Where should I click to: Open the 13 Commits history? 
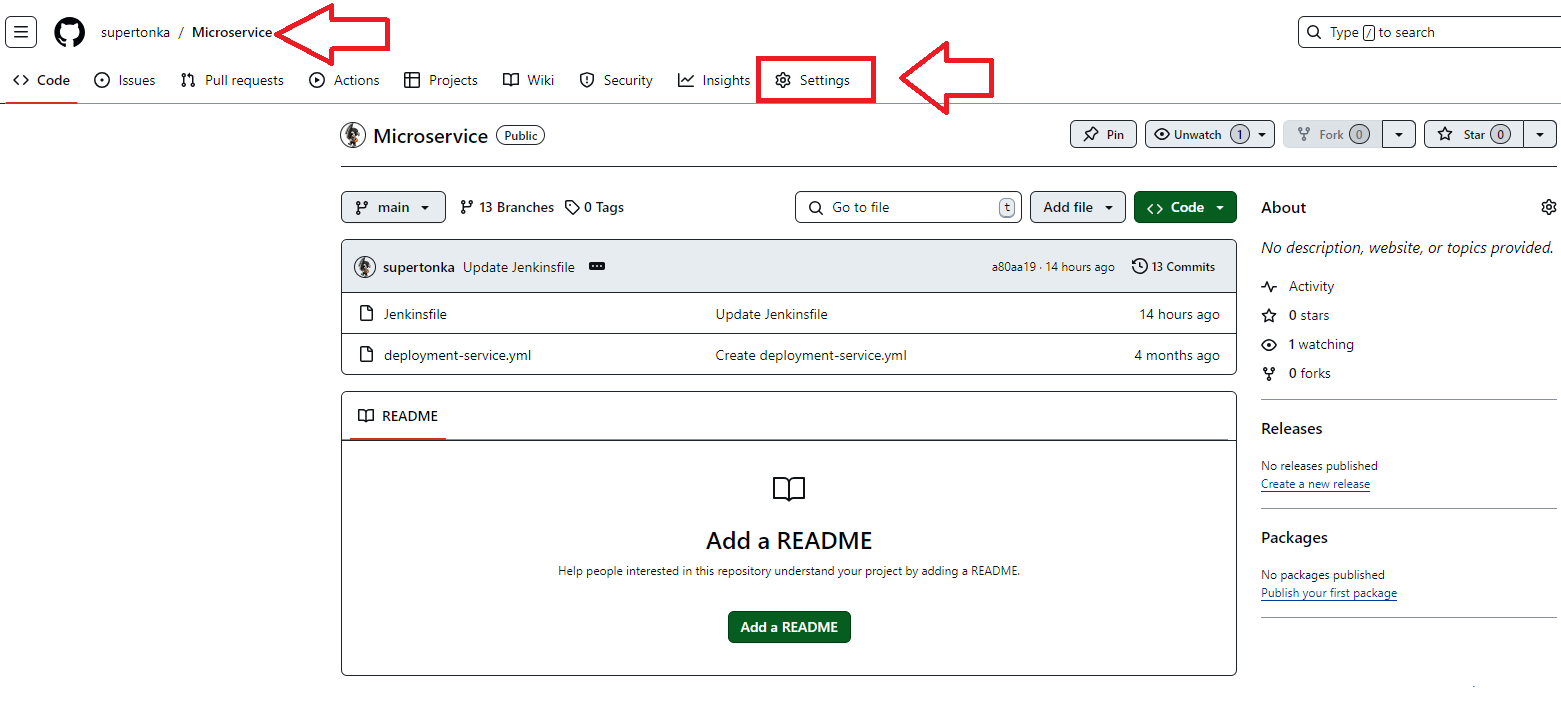pos(1174,267)
